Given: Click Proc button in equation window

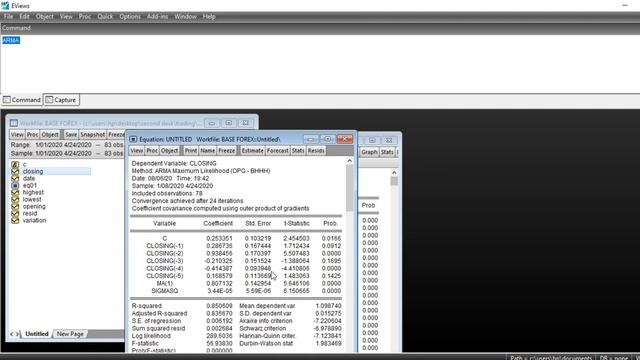Looking at the screenshot, I should [x=152, y=151].
